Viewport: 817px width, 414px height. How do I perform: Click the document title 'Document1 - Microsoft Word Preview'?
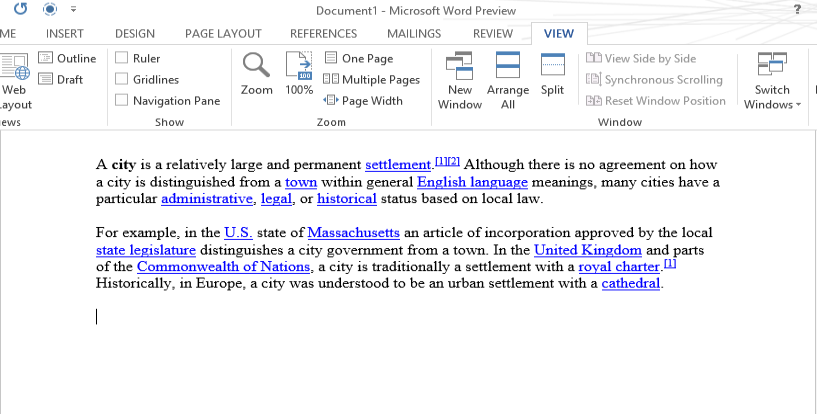[416, 11]
